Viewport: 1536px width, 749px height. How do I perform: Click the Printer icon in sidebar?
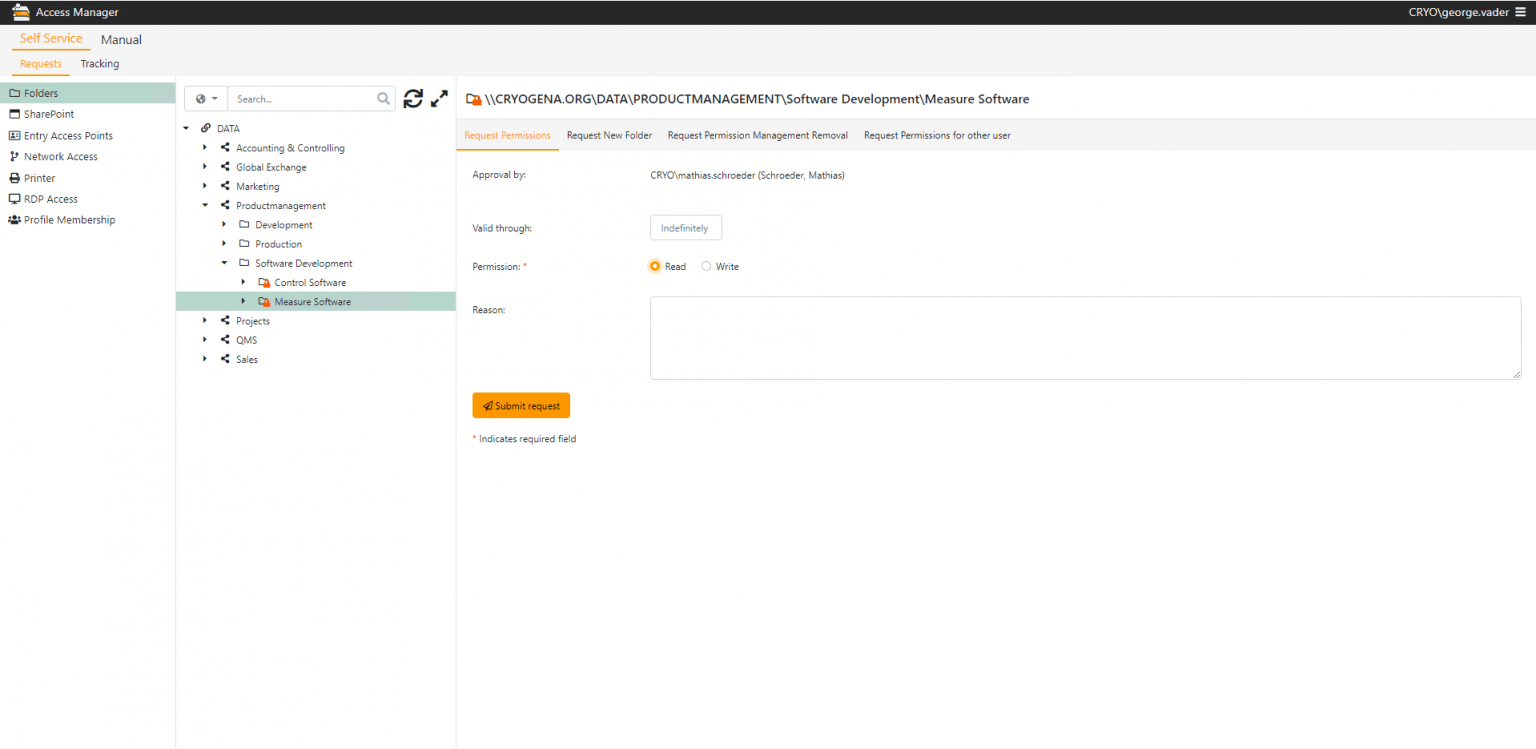tap(14, 178)
